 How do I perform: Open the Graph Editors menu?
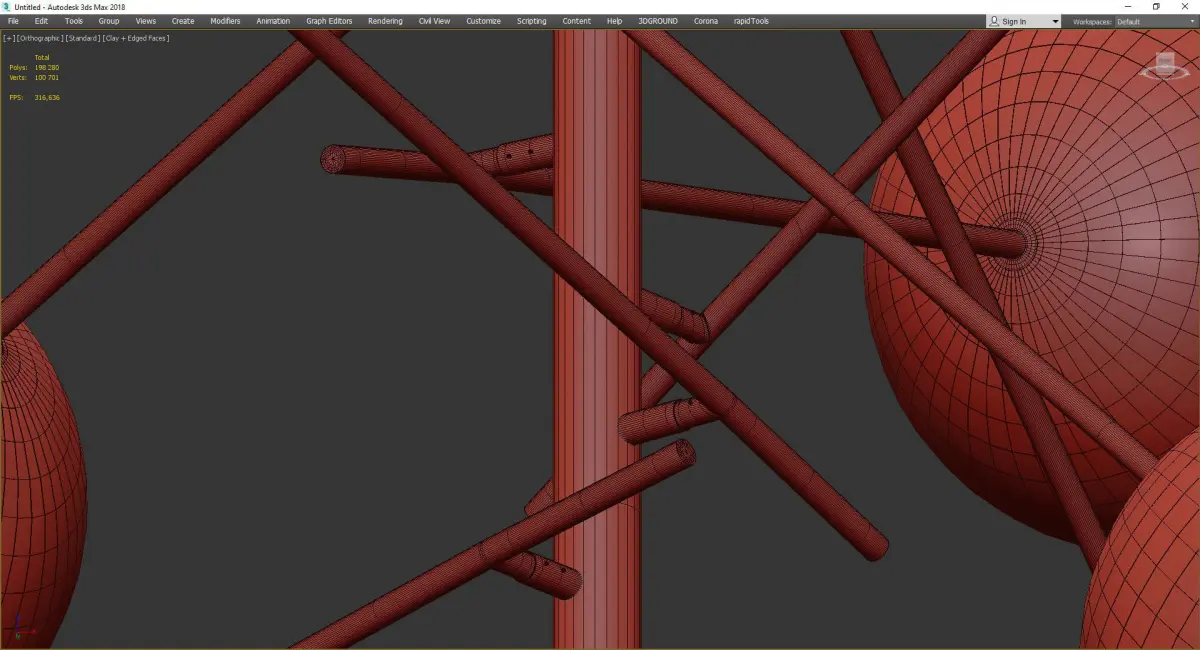point(329,21)
